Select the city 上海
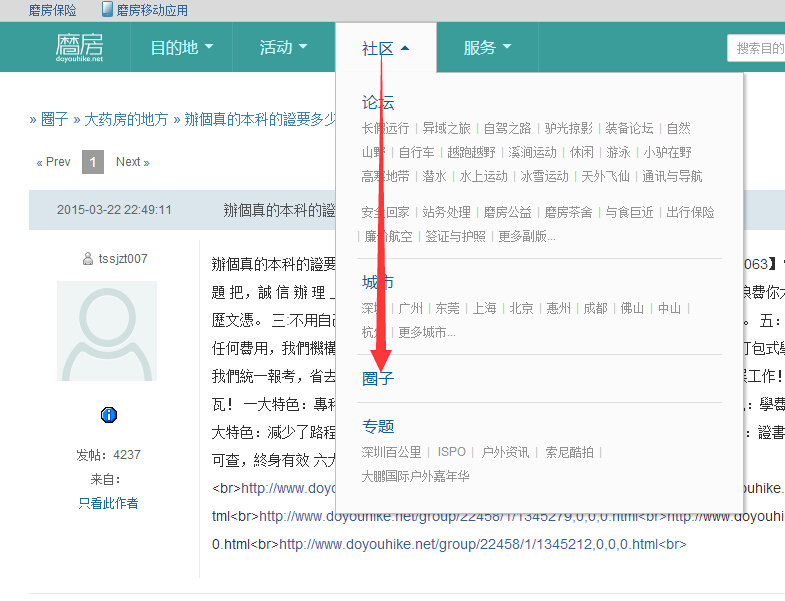Screen dimensions: 785x601 pos(484,308)
